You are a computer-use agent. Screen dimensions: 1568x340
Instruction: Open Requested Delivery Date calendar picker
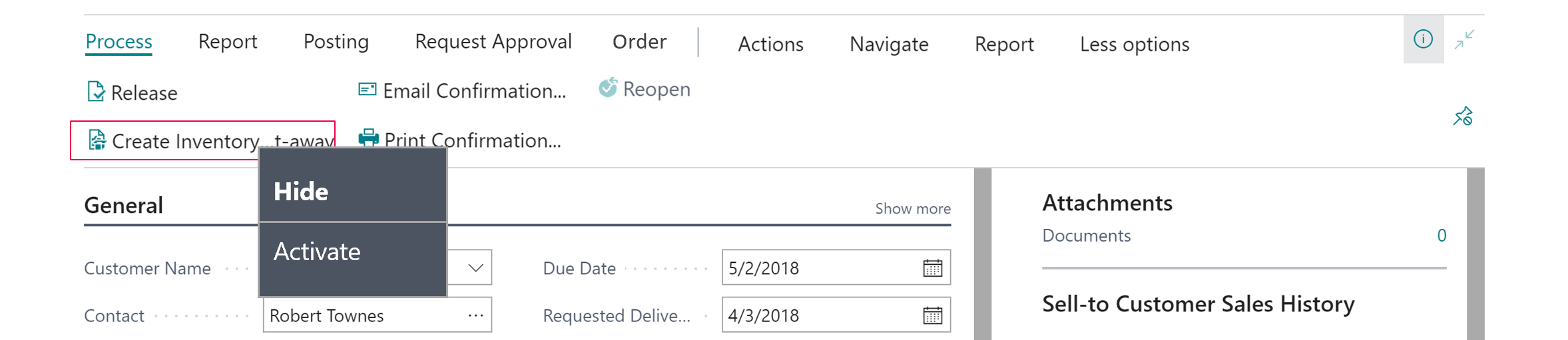click(932, 315)
